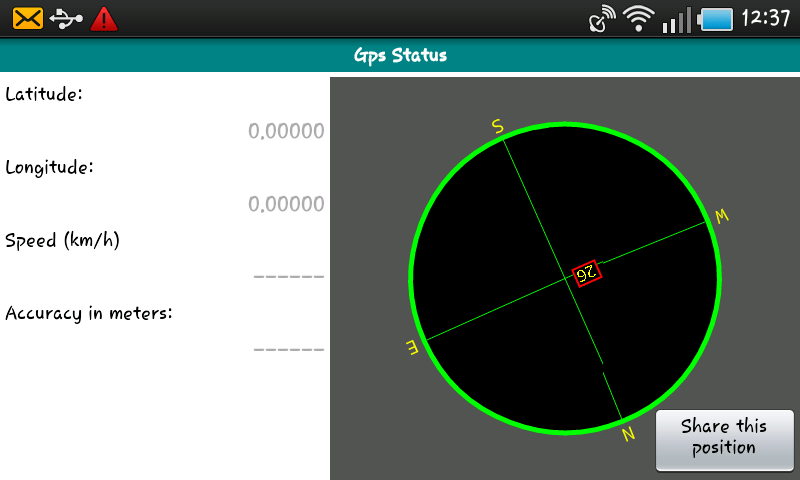800x480 pixels.
Task: Open the mail notification icon
Action: click(x=28, y=19)
